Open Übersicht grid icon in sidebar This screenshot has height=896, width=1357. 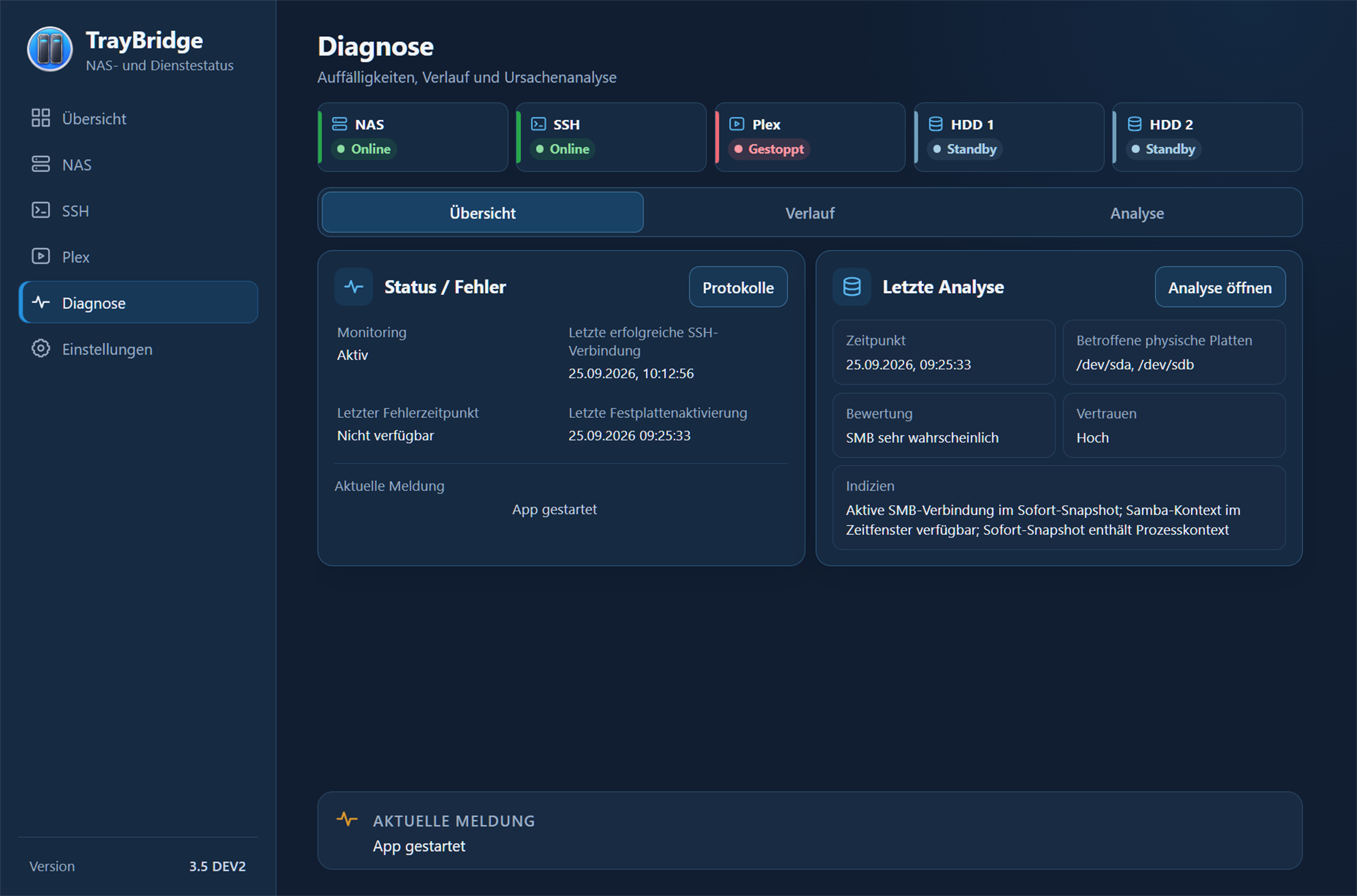(x=40, y=118)
